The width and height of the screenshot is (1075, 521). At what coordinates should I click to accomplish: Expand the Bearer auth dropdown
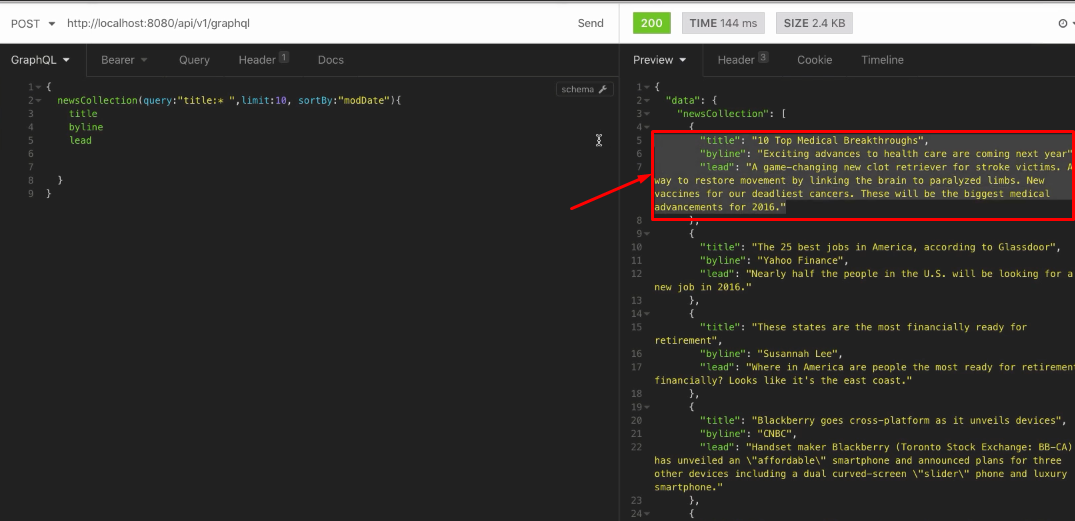point(124,60)
